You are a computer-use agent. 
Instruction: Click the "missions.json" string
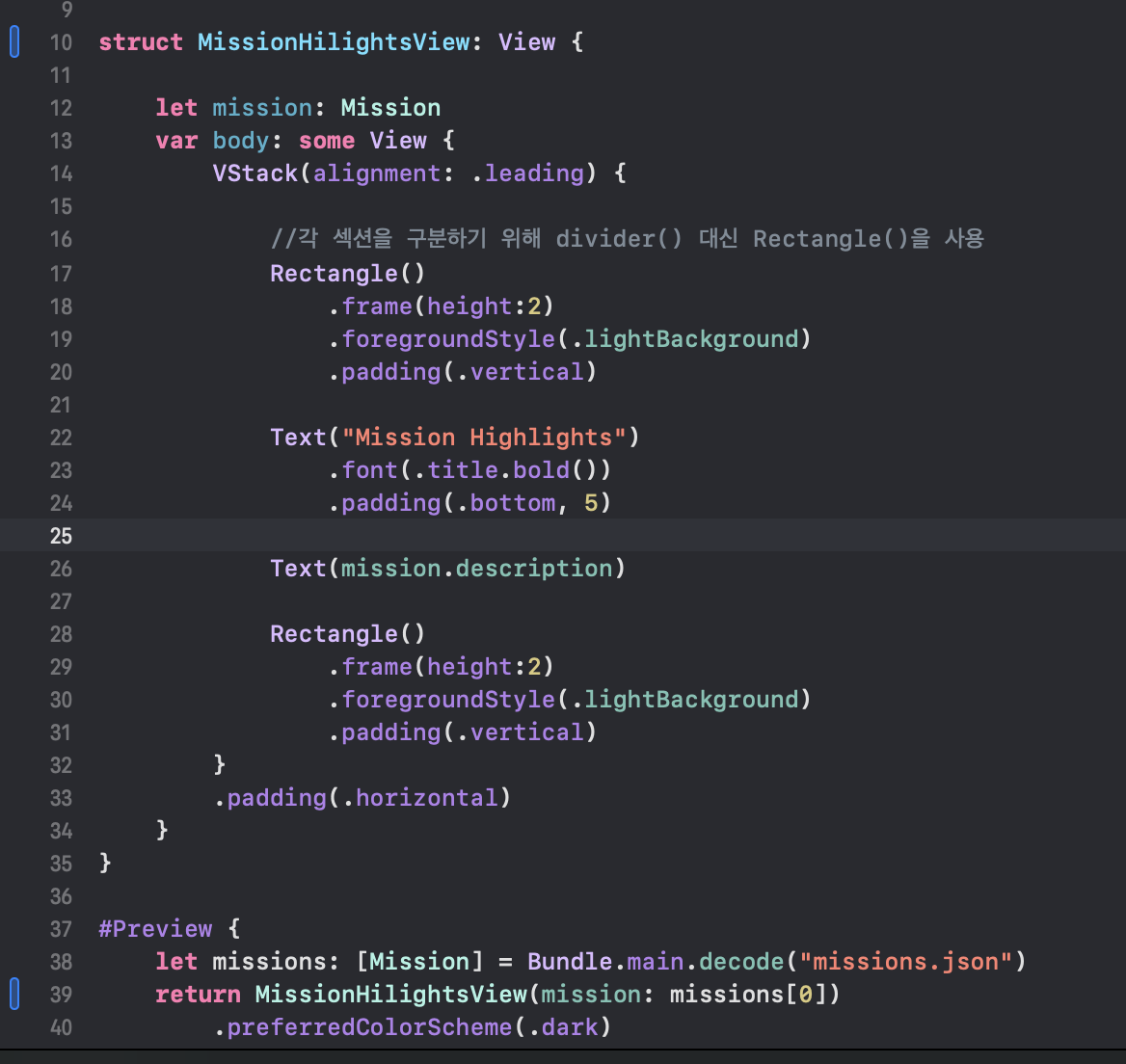[x=905, y=962]
